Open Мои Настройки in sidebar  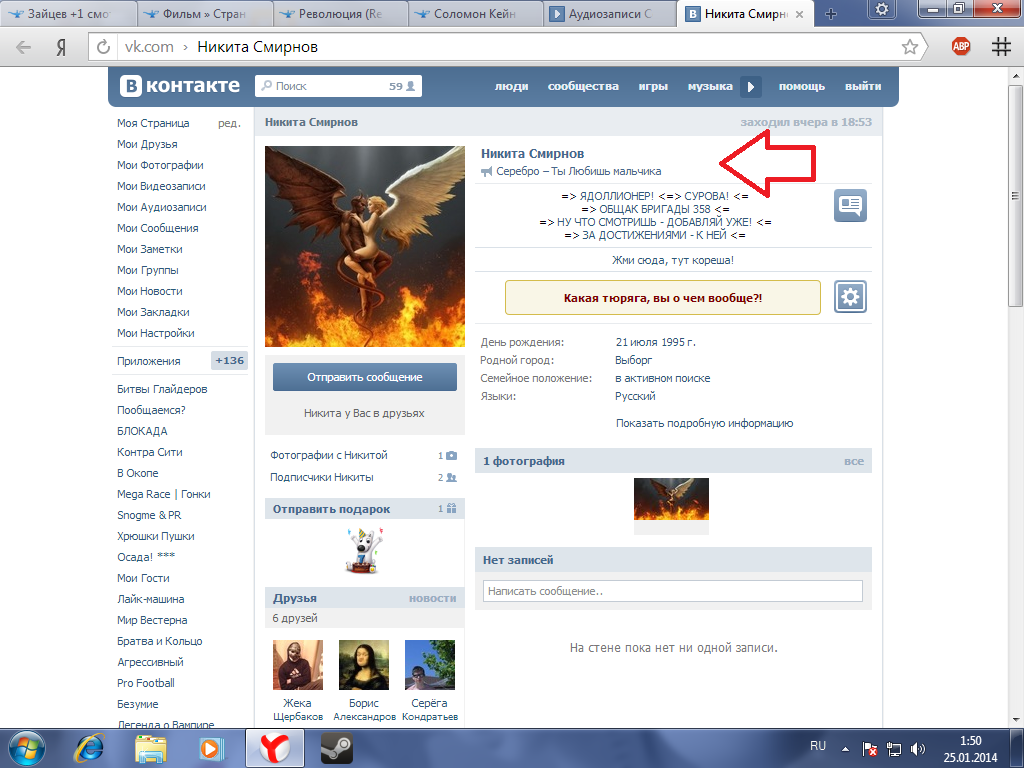click(x=155, y=333)
